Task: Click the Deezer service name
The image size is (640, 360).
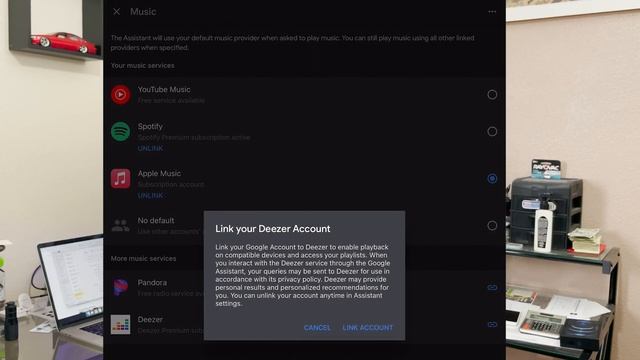Action: [x=150, y=320]
